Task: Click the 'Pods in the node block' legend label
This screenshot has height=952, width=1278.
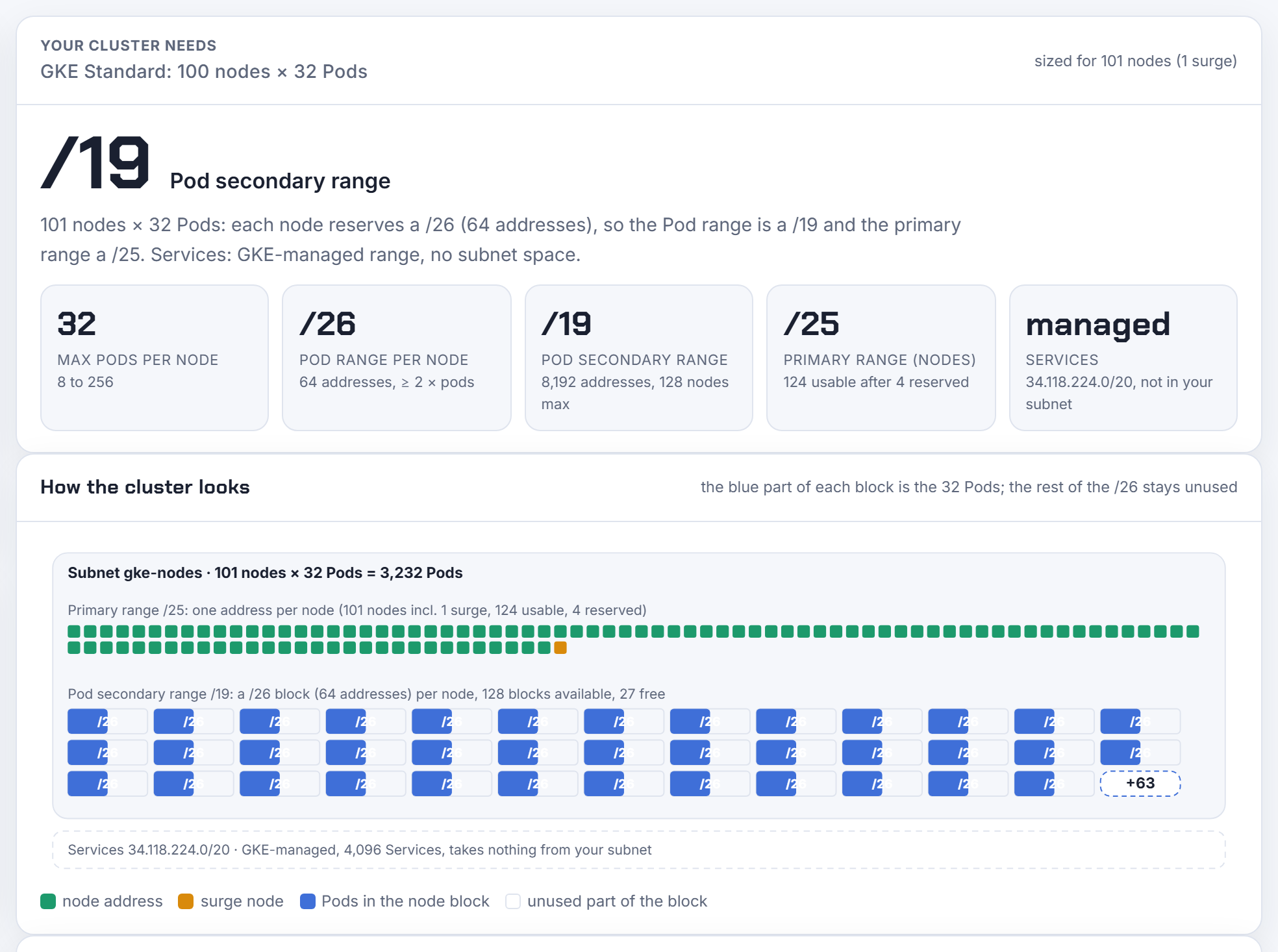Action: click(405, 901)
